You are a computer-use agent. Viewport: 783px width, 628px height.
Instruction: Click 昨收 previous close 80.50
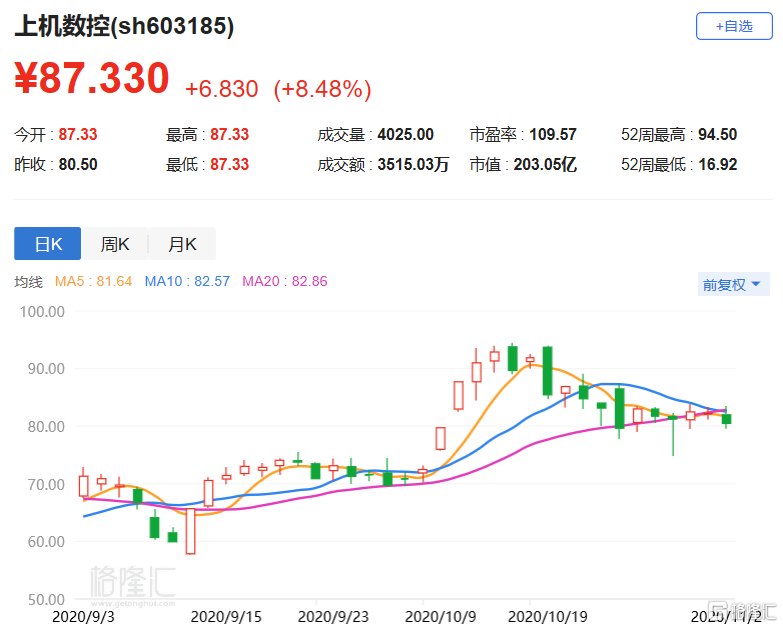[x=78, y=164]
